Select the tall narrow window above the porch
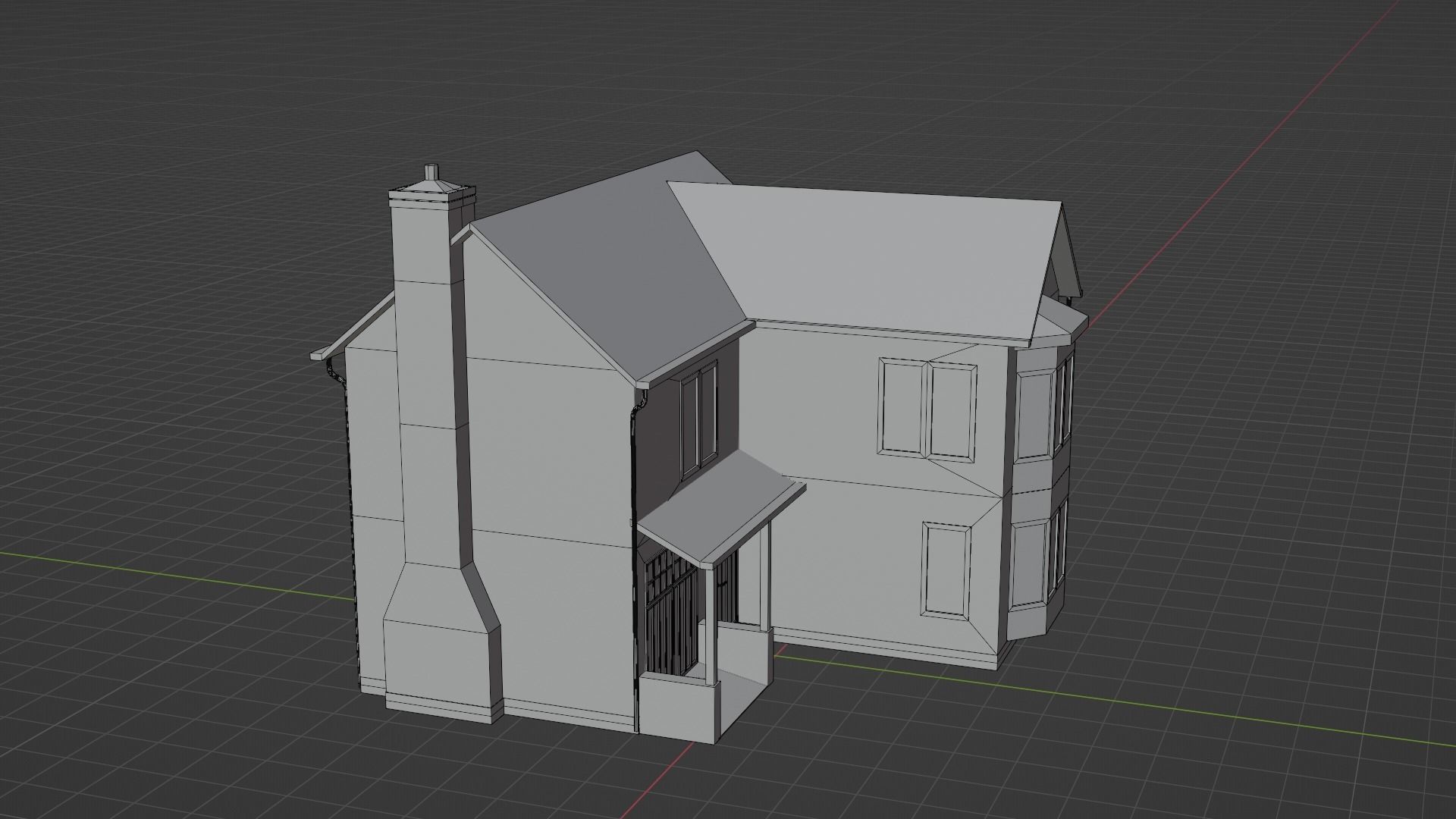The height and width of the screenshot is (819, 1456). [698, 419]
